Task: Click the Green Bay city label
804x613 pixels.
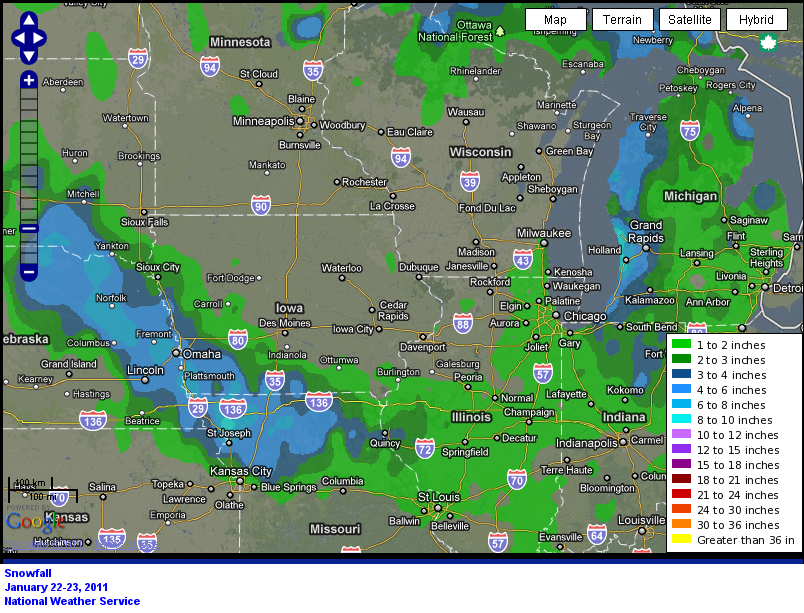Action: point(569,151)
